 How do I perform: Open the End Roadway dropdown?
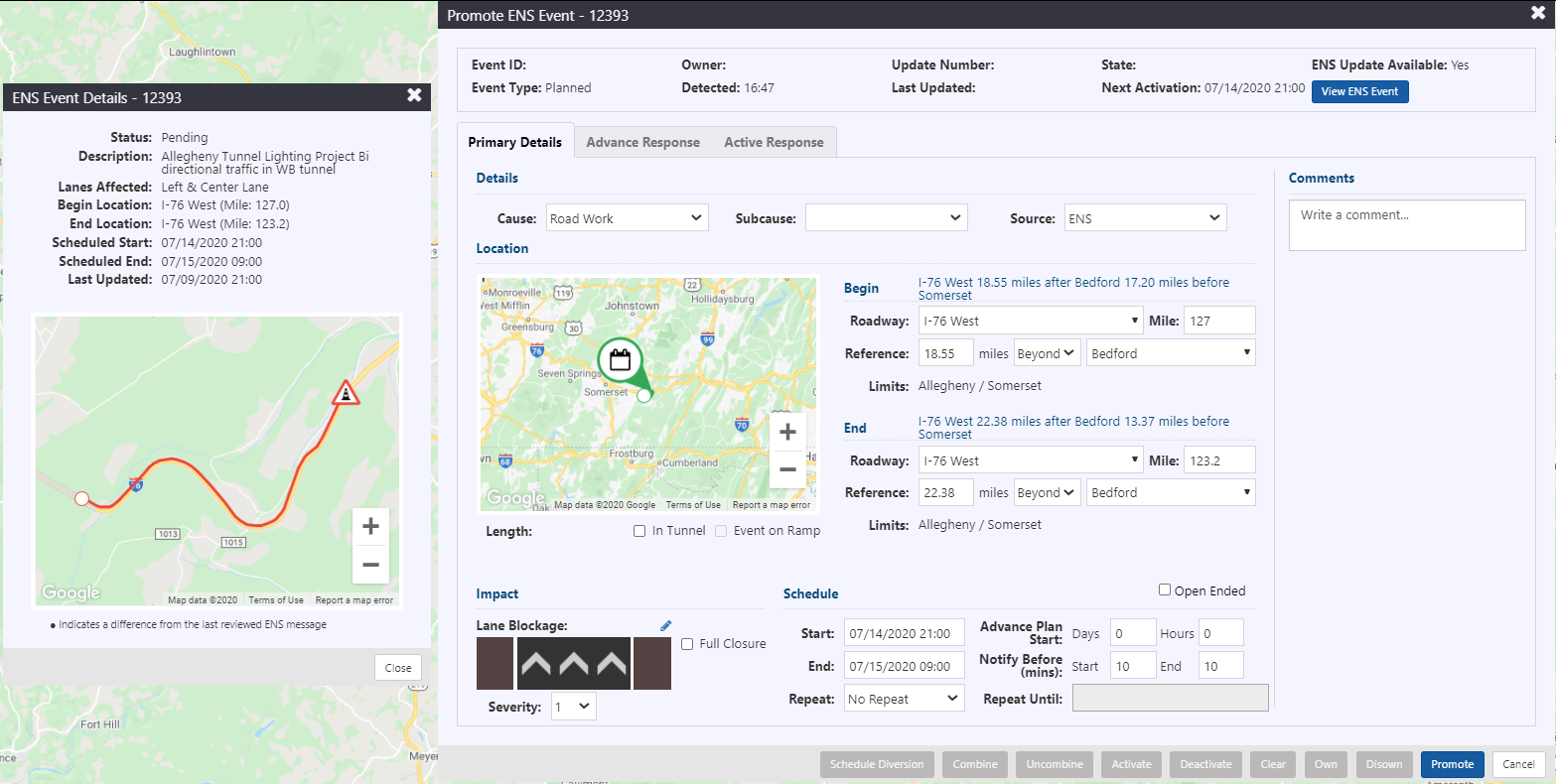(x=1031, y=460)
